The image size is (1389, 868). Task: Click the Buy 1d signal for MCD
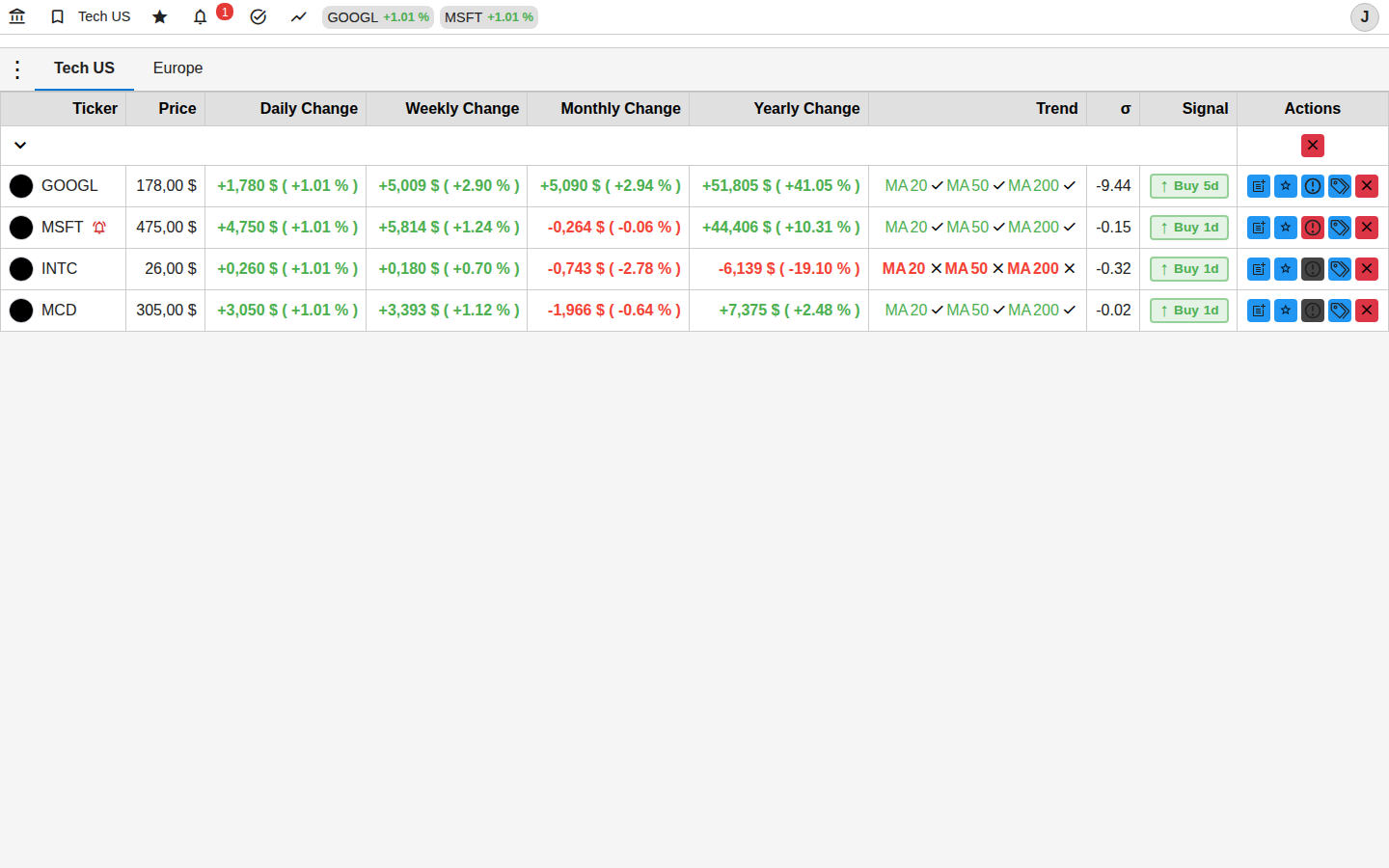tap(1189, 311)
